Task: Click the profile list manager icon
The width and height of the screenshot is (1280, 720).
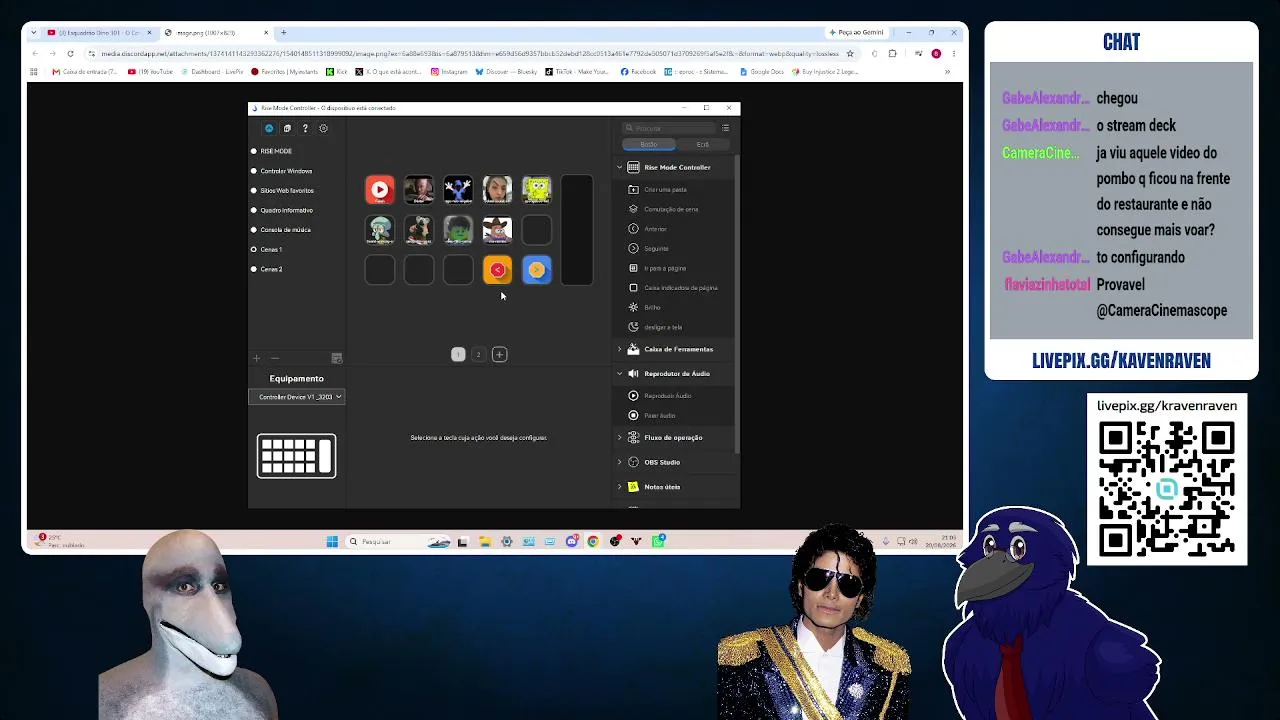Action: [337, 358]
